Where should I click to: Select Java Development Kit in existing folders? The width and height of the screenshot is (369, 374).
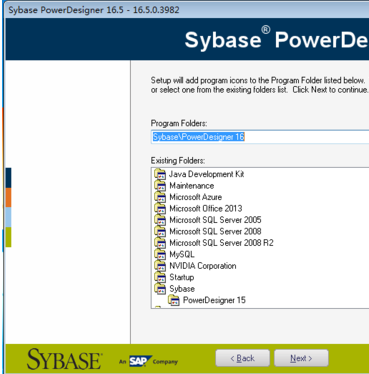207,174
